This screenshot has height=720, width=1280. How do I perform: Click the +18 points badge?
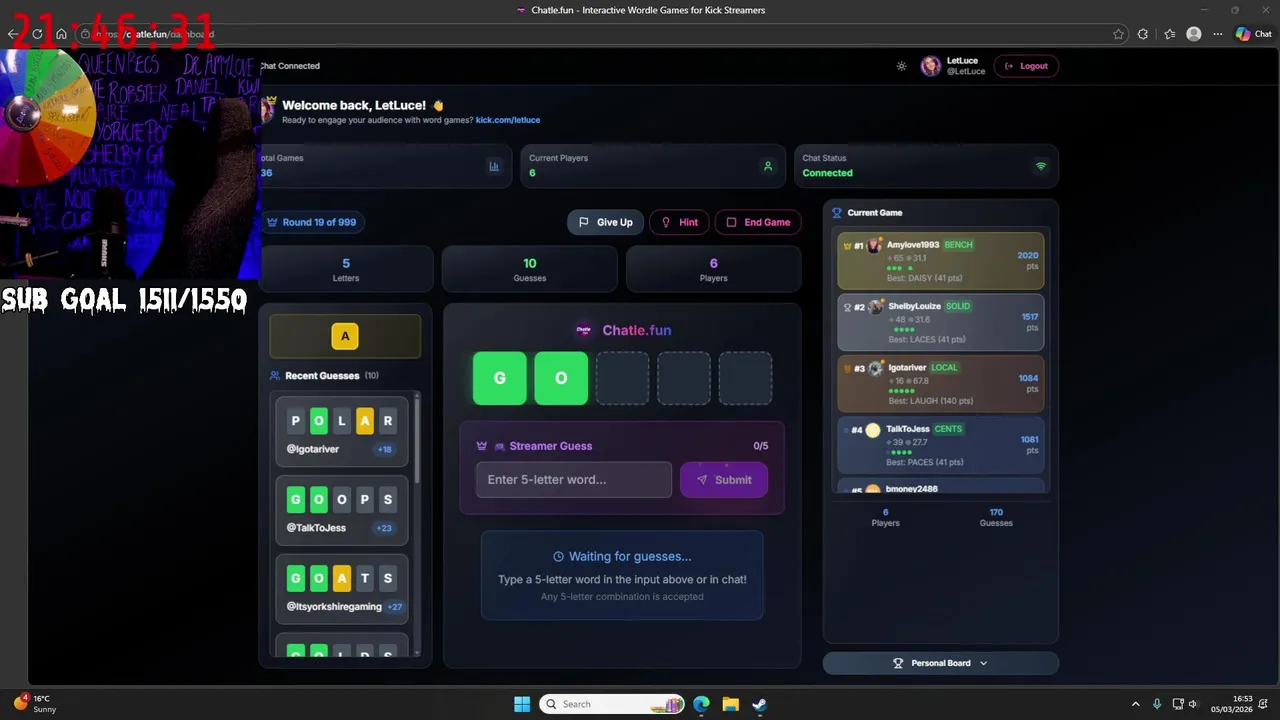tap(384, 449)
